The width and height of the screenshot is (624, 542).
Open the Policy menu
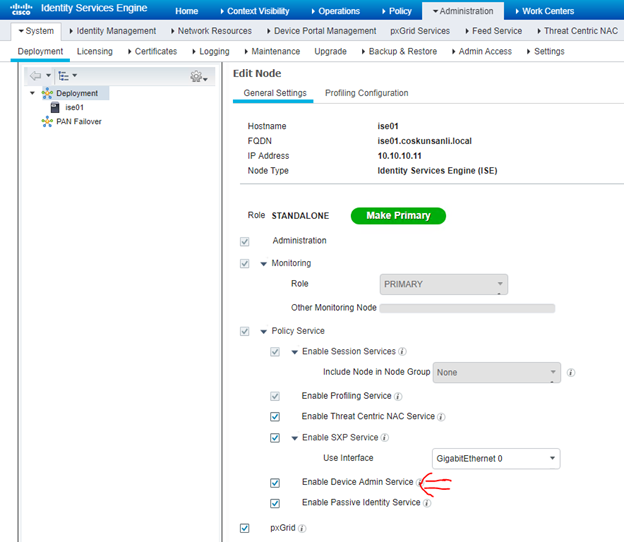[x=397, y=11]
